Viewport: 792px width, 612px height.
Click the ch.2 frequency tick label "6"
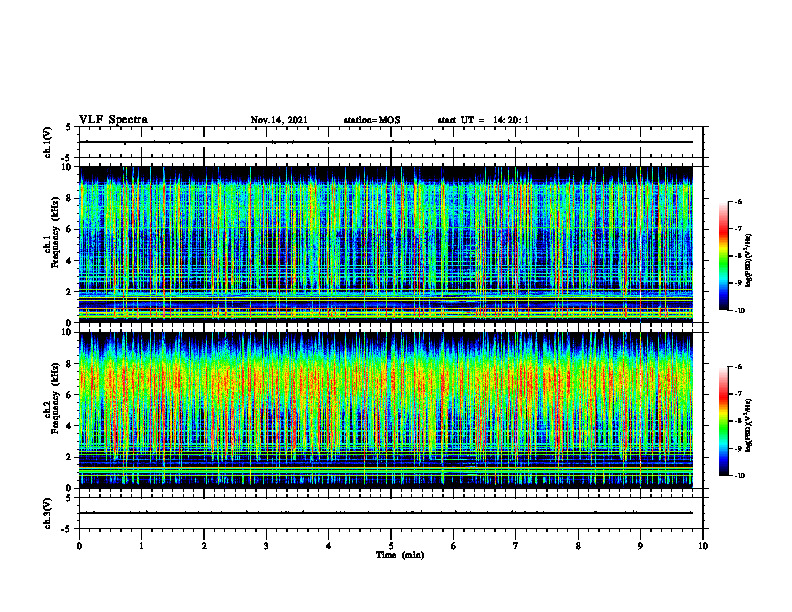point(70,395)
